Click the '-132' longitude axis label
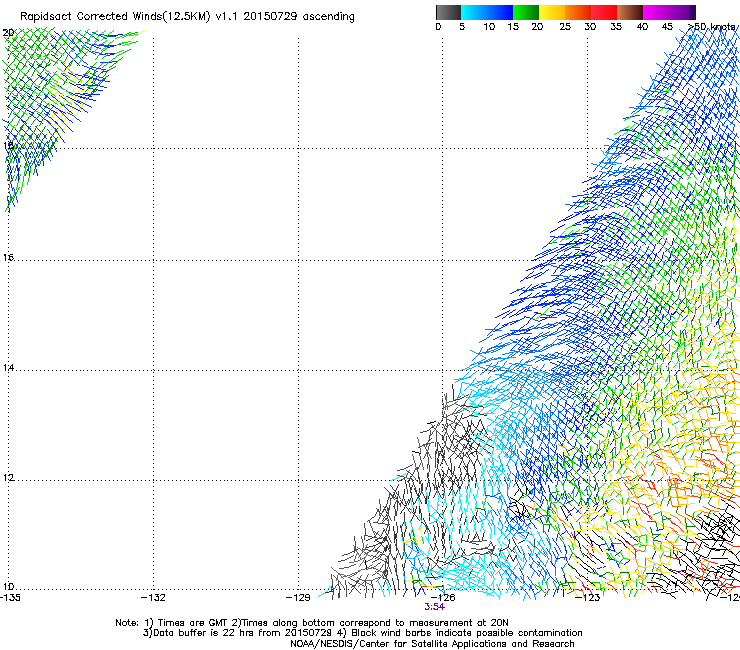 click(x=153, y=598)
